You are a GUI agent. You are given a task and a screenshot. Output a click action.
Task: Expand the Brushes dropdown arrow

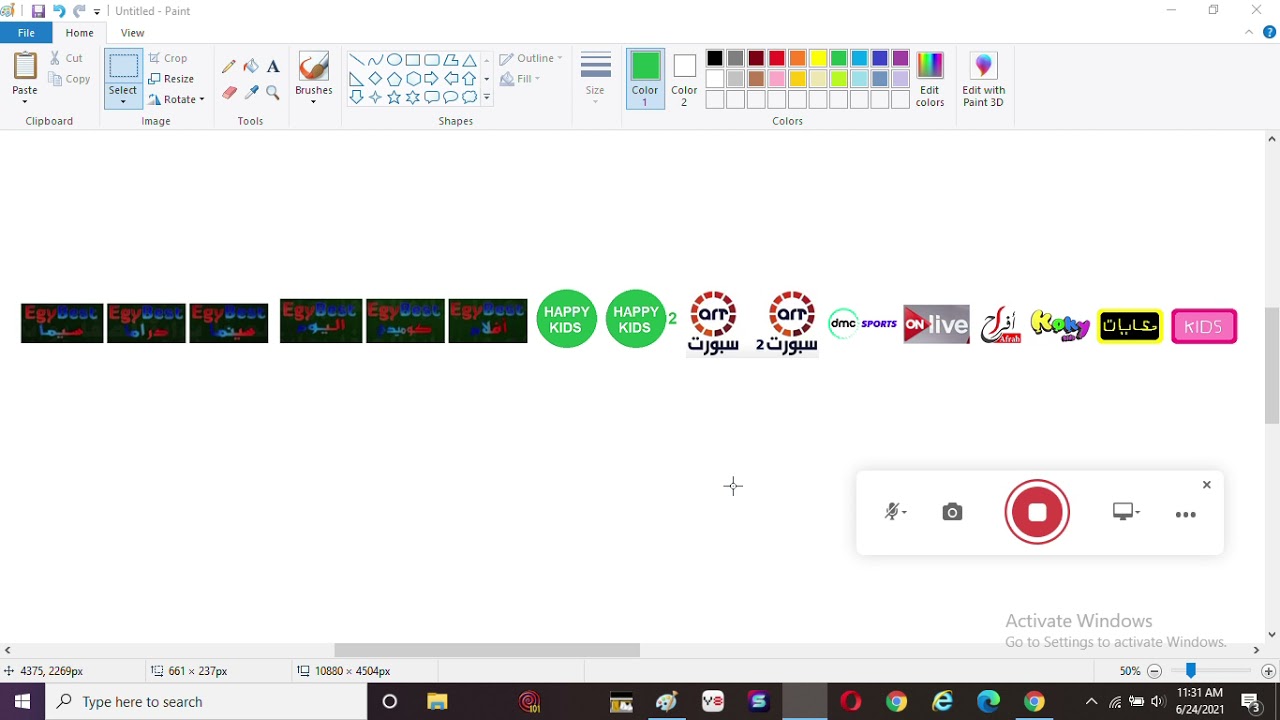pos(314,102)
